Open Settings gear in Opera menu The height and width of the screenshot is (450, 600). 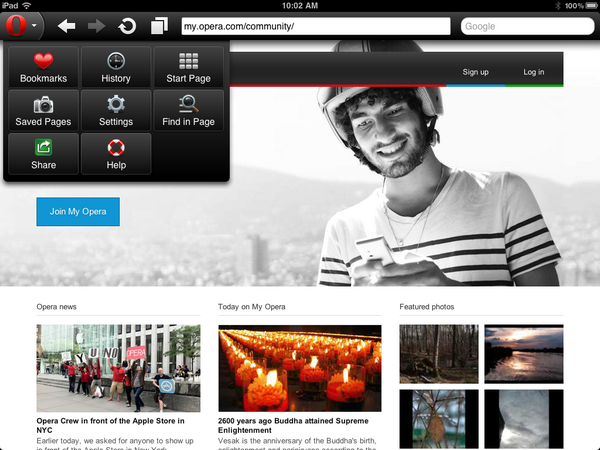[116, 110]
